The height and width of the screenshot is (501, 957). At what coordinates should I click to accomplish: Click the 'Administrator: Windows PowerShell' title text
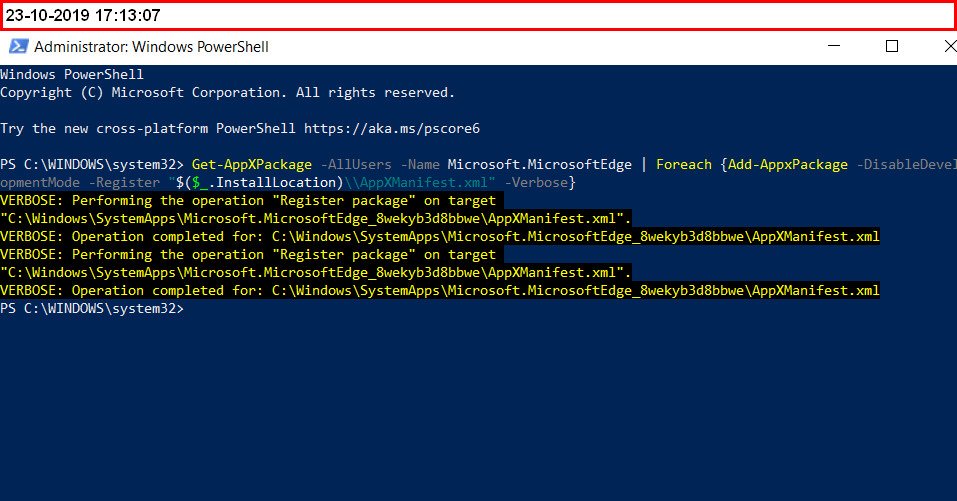click(x=151, y=47)
